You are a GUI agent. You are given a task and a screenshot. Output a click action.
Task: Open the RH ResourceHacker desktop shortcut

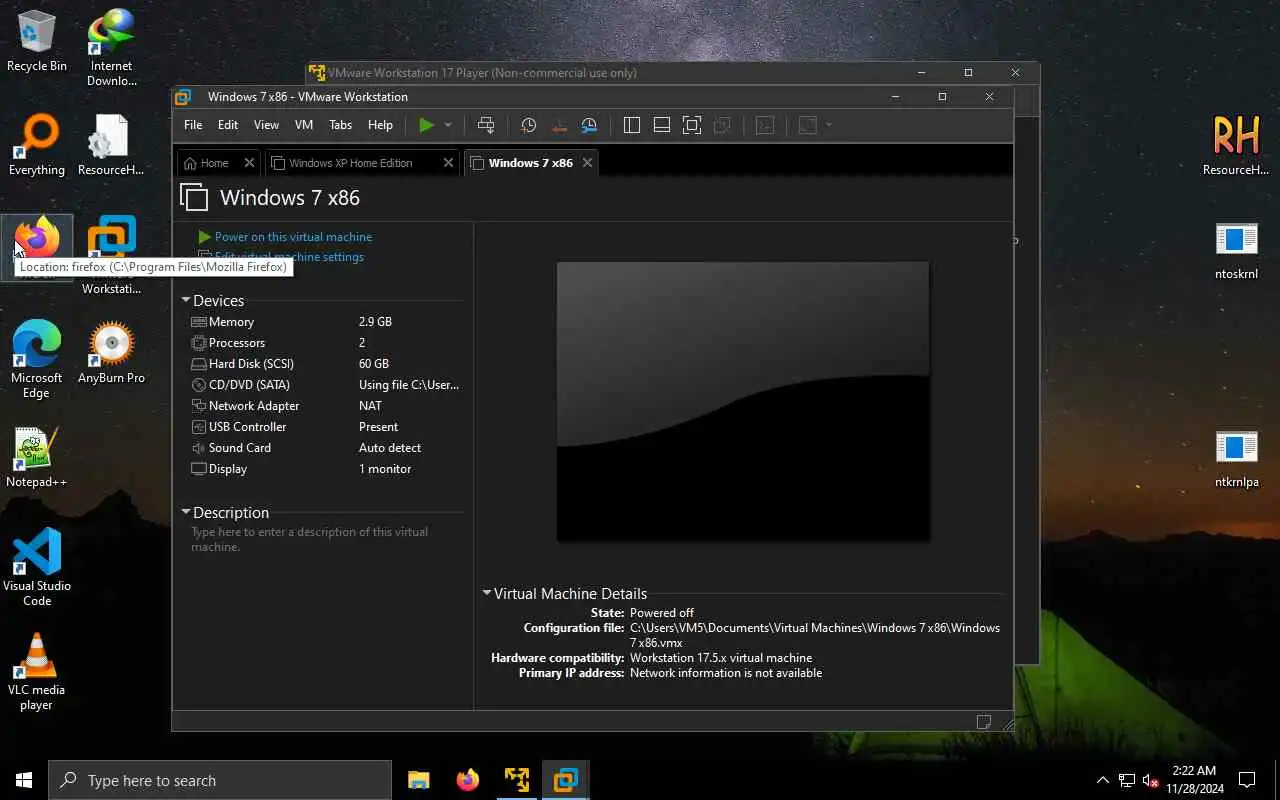(x=1236, y=145)
